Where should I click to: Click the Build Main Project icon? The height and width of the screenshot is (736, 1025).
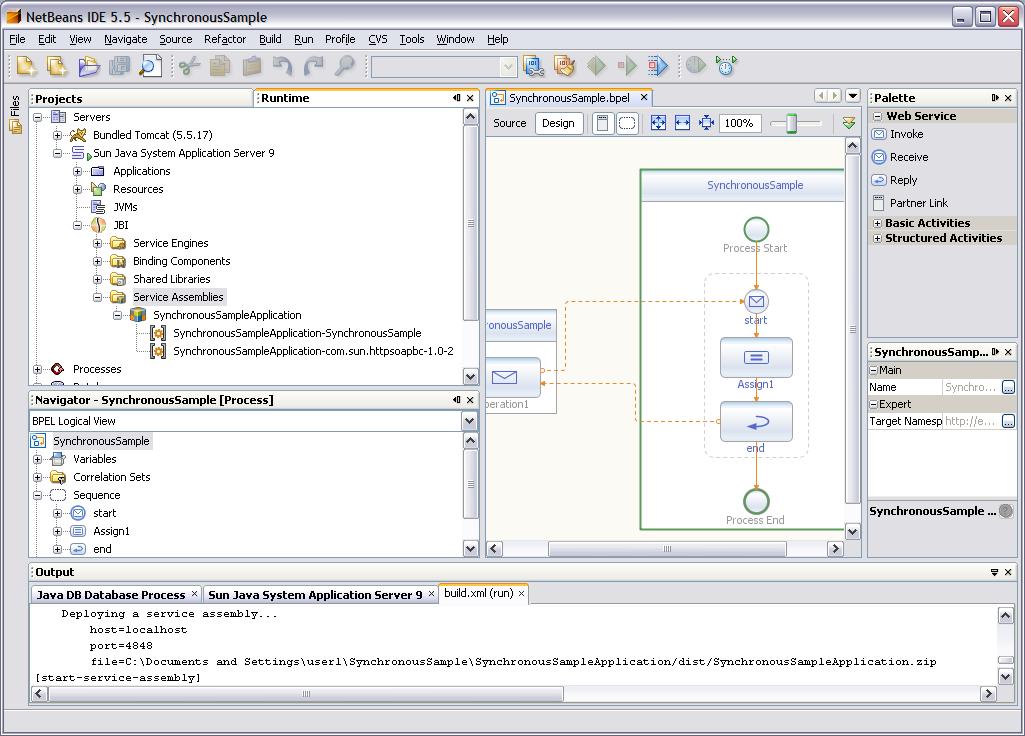(x=533, y=66)
